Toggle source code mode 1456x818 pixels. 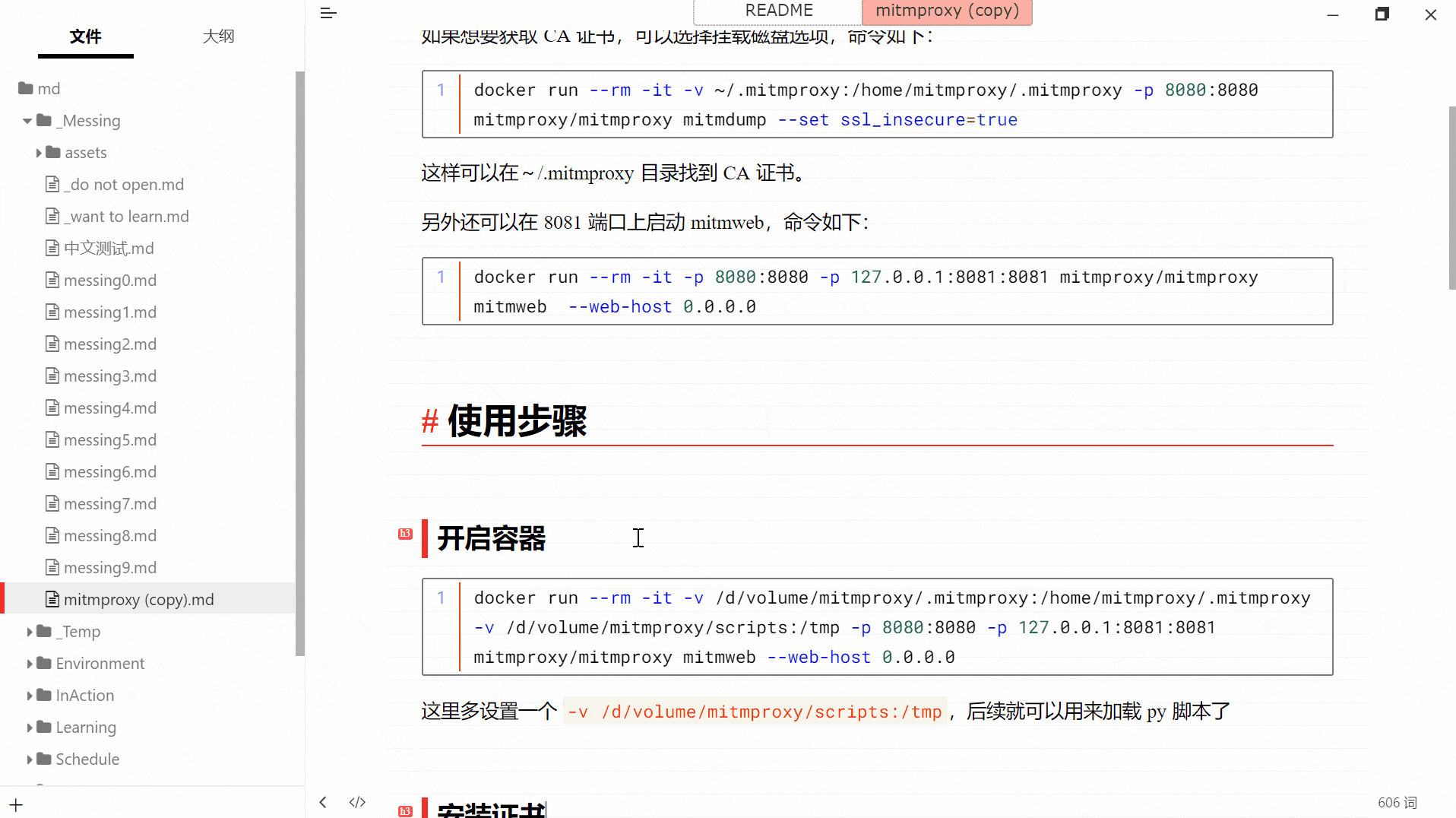pyautogui.click(x=357, y=802)
